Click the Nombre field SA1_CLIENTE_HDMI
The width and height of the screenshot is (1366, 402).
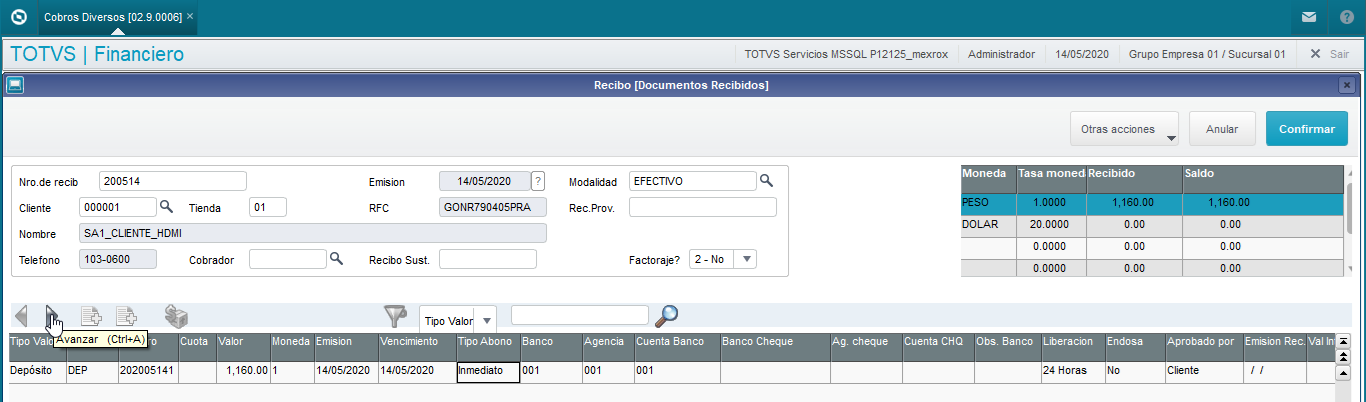pos(313,233)
